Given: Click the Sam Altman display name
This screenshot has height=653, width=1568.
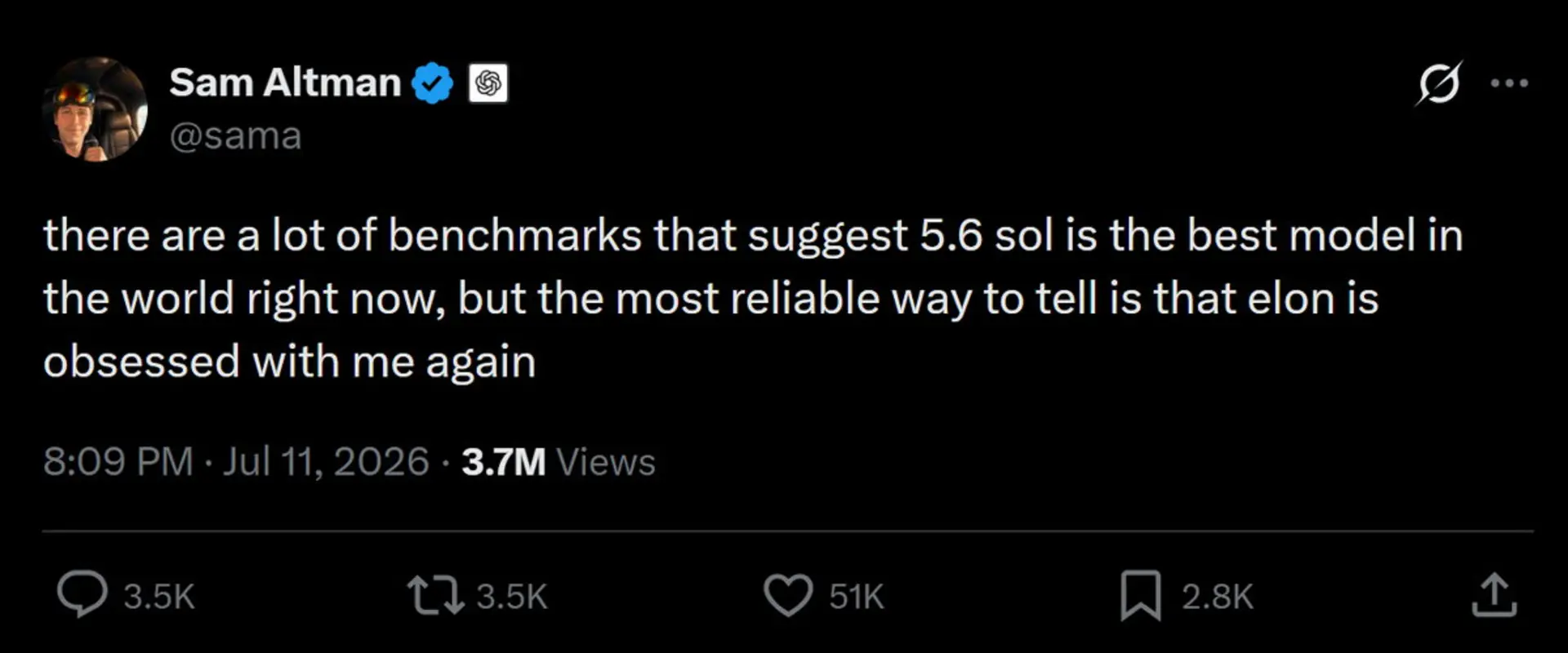Looking at the screenshot, I should click(285, 82).
